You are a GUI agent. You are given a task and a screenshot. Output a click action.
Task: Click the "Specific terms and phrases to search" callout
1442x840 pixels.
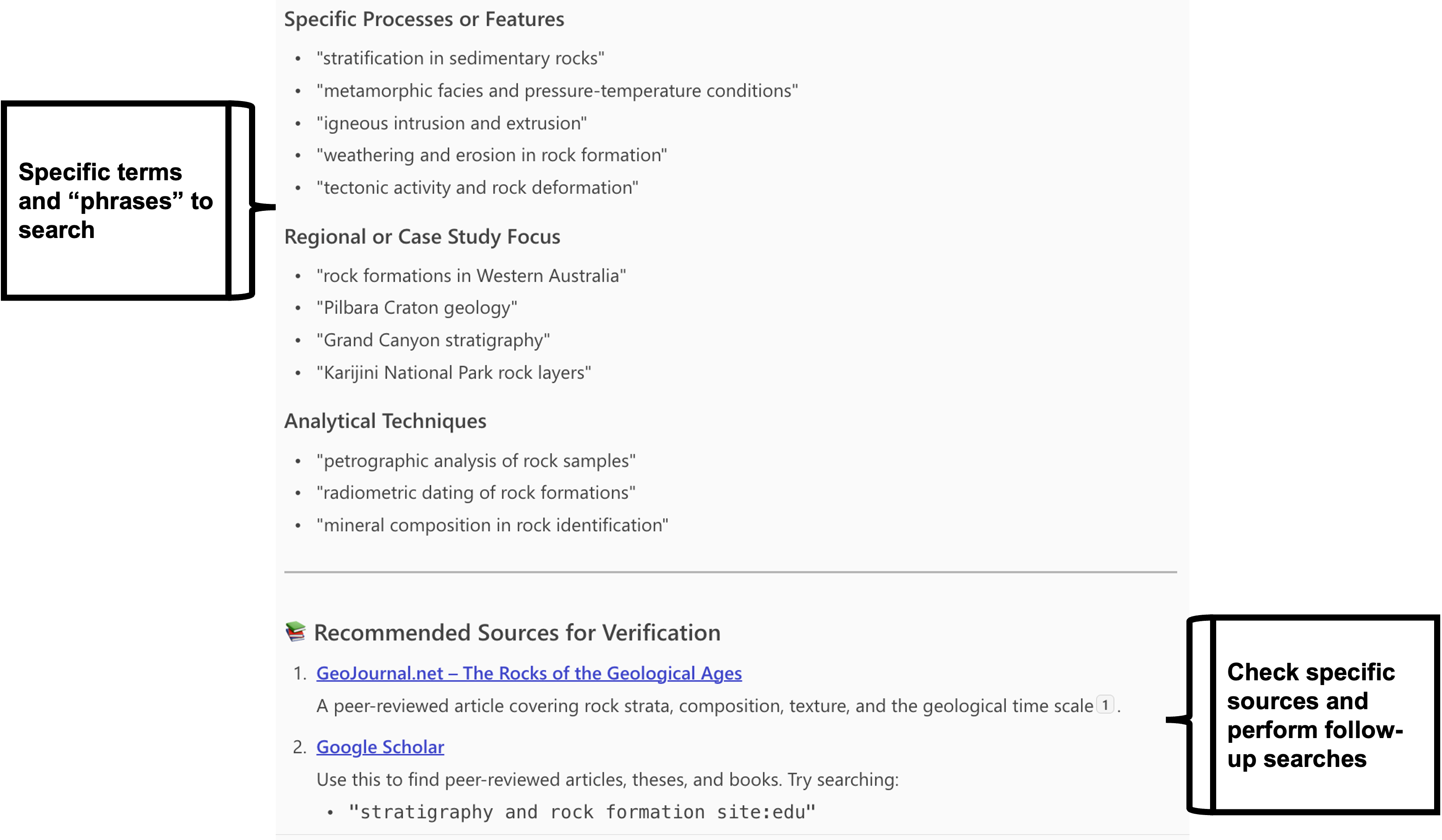pos(116,201)
